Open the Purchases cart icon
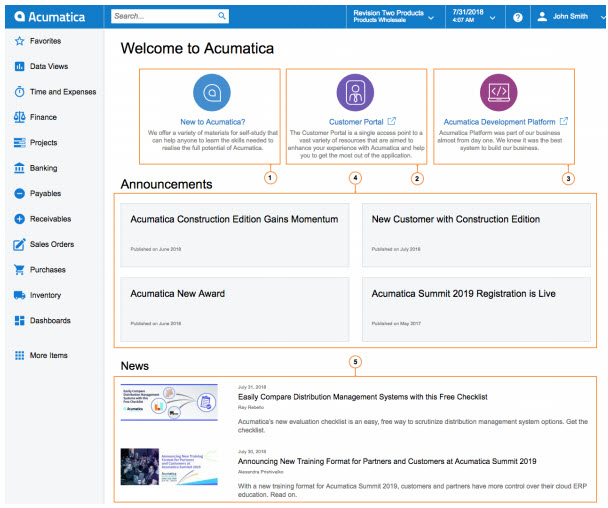Viewport: 608px width, 508px height. tap(19, 270)
